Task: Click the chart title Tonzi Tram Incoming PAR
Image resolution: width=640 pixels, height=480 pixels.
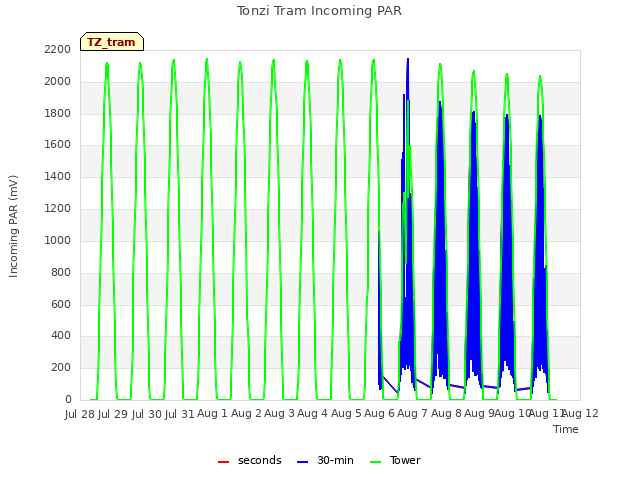Action: [319, 11]
